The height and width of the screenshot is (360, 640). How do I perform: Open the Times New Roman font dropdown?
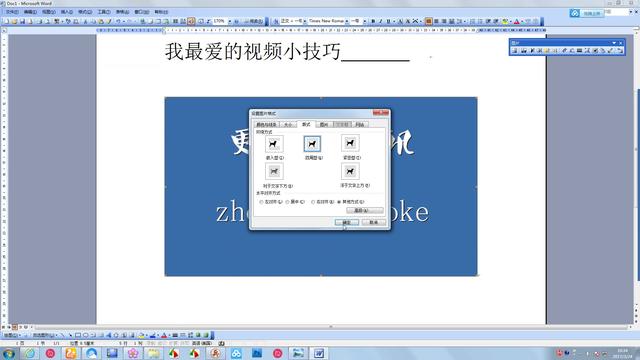tap(347, 21)
